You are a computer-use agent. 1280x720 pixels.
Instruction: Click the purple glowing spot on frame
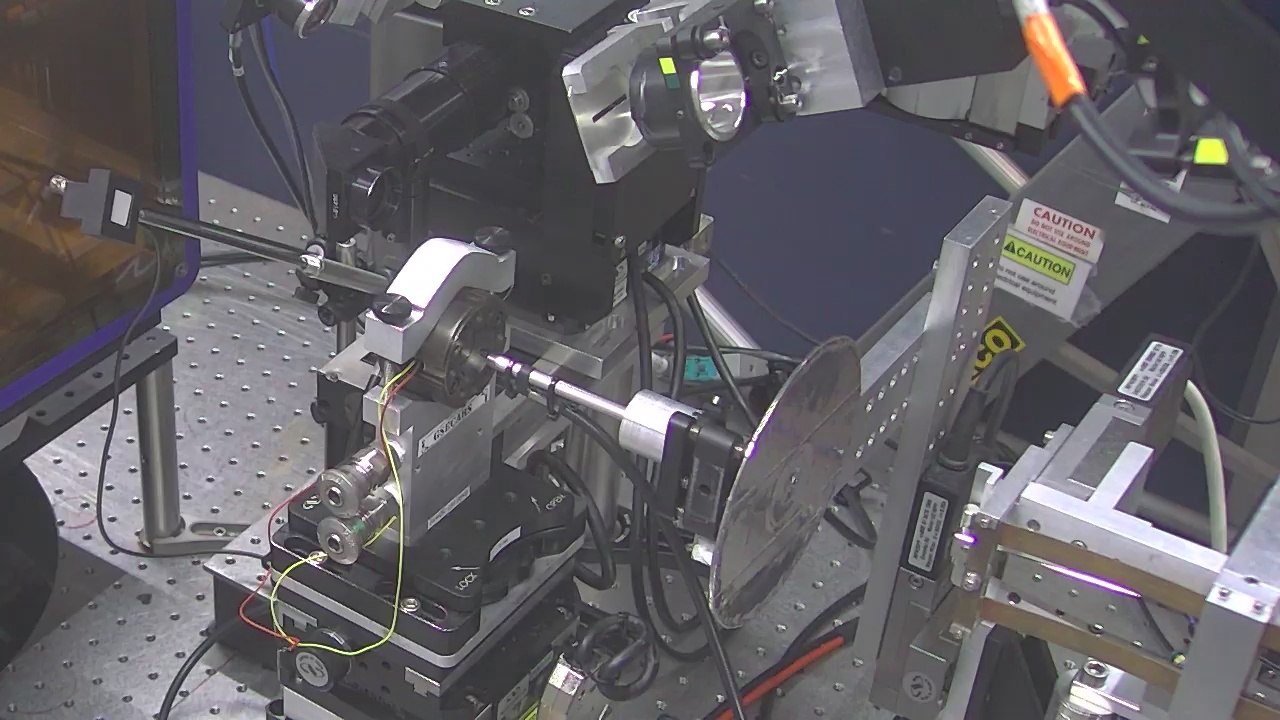[x=967, y=540]
